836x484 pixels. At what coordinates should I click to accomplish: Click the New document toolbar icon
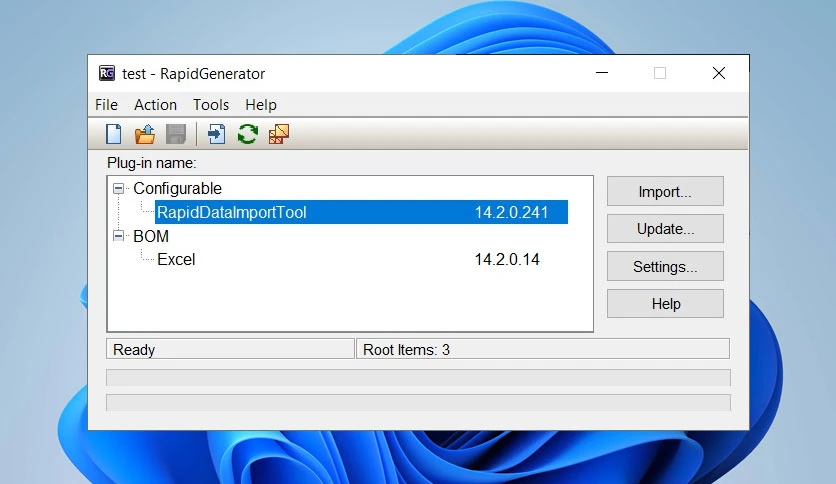[x=114, y=134]
